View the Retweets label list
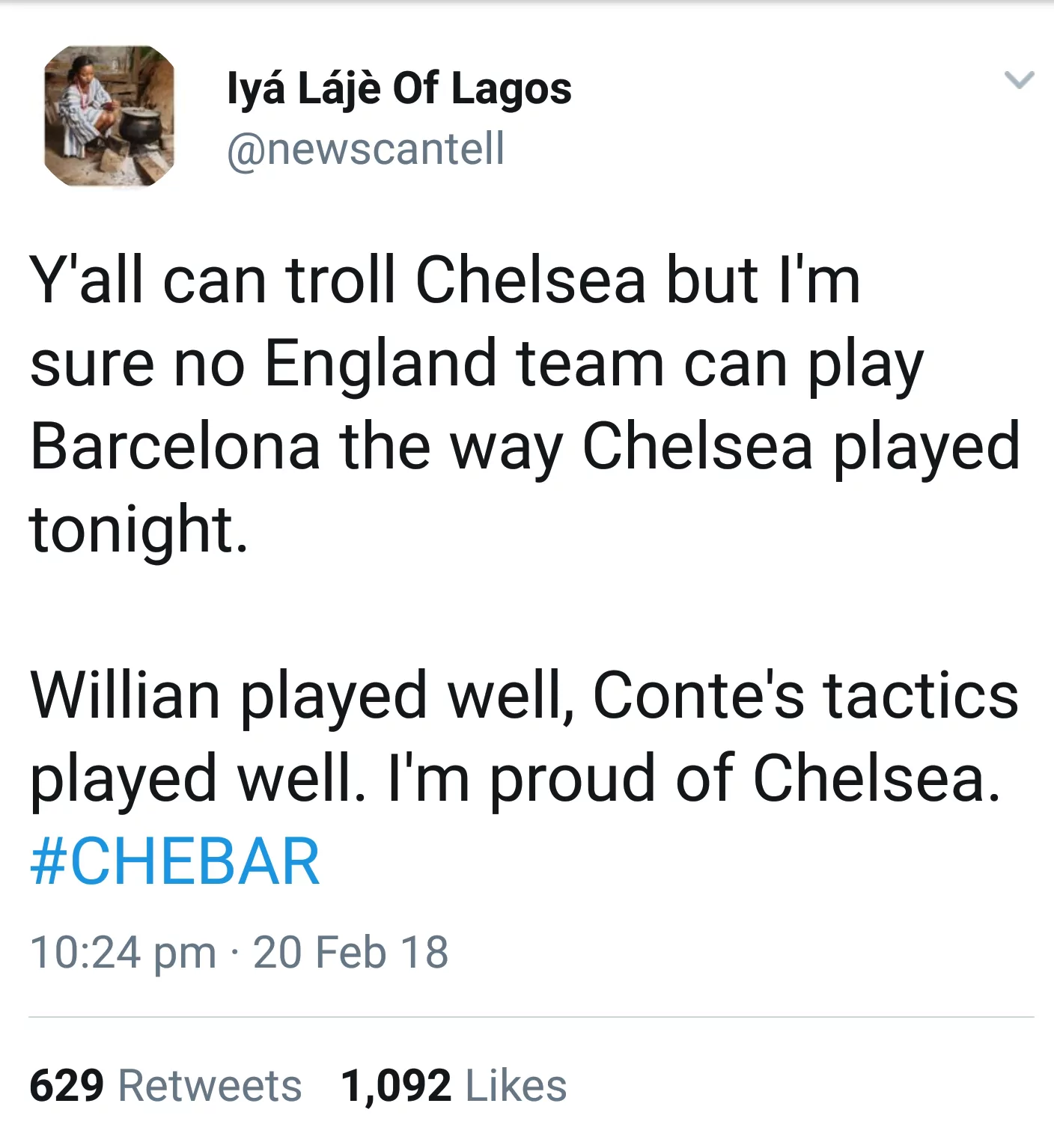This screenshot has width=1054, height=1148. [210, 1085]
